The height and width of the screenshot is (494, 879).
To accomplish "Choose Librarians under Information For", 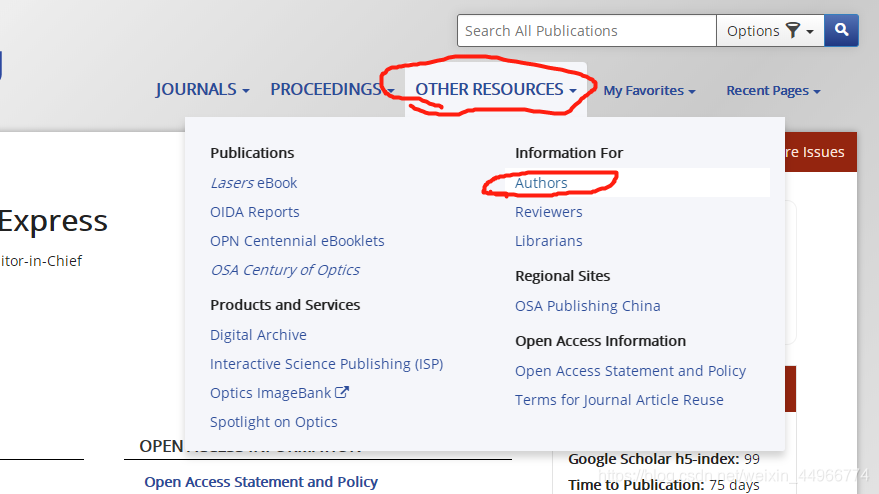I will coord(549,241).
